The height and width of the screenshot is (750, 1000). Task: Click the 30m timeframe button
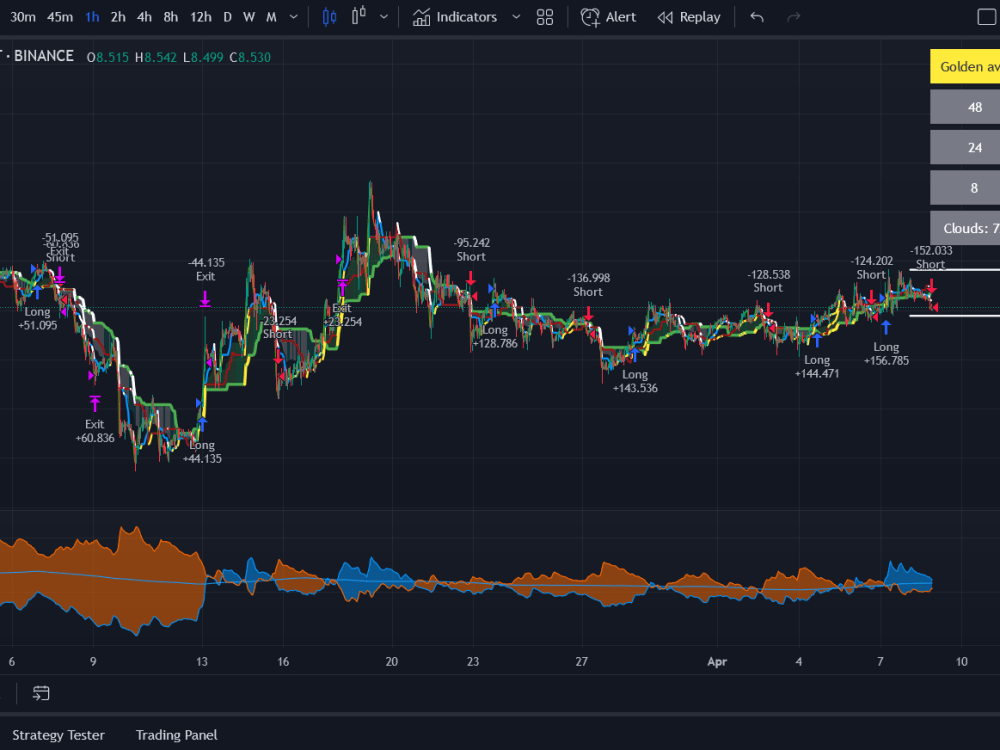point(23,16)
